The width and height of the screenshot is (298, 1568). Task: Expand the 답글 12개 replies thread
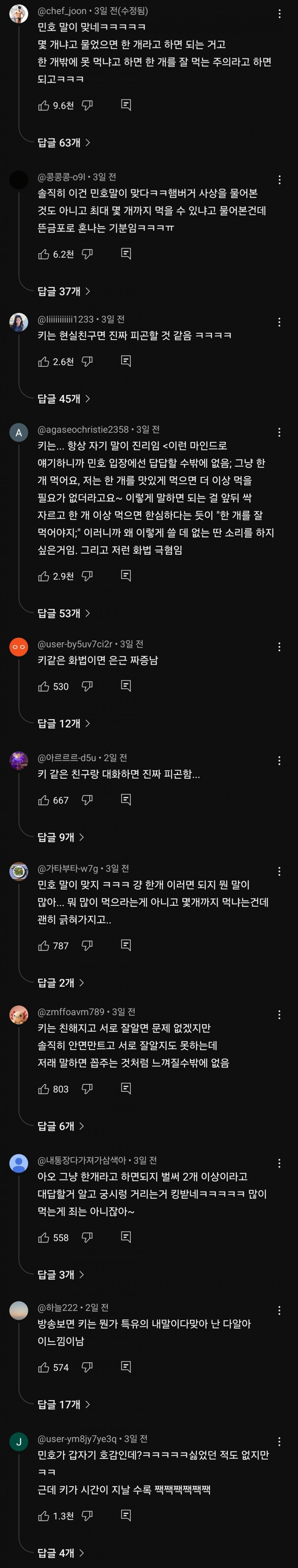[x=64, y=723]
